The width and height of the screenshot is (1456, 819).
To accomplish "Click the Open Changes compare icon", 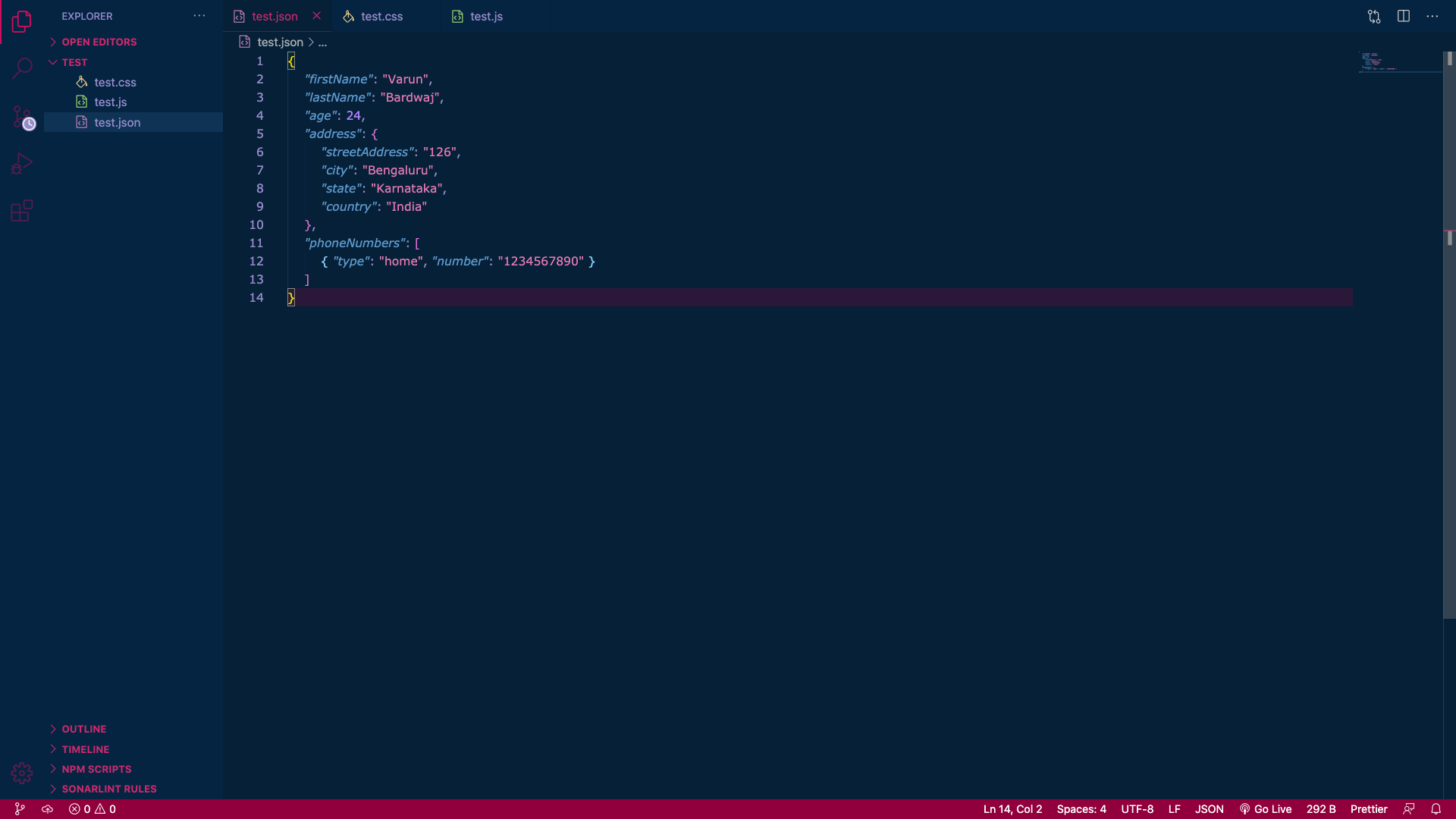I will tap(1374, 16).
